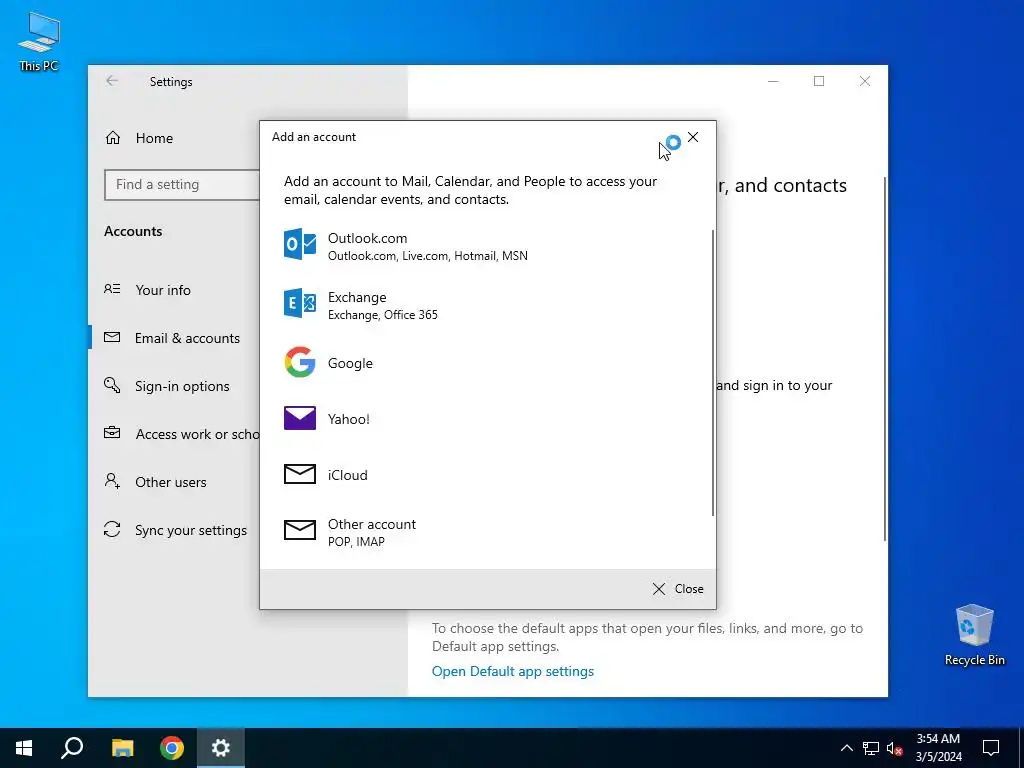Click the Other users person-plus icon

point(112,481)
